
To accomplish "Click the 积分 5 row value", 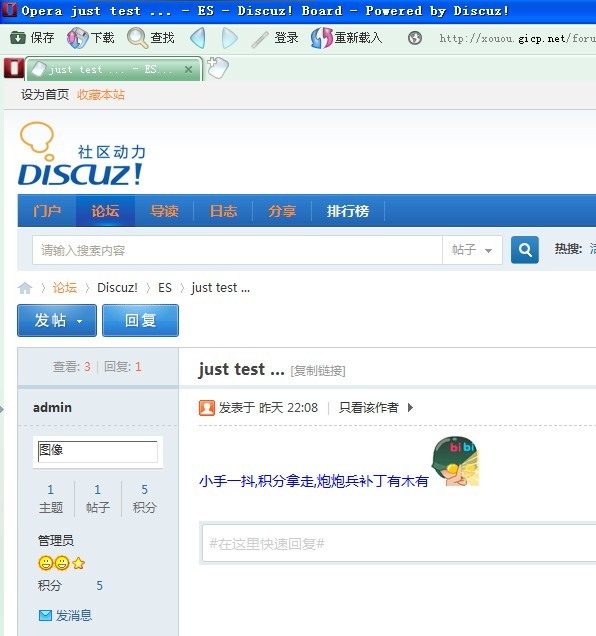I will [x=99, y=585].
